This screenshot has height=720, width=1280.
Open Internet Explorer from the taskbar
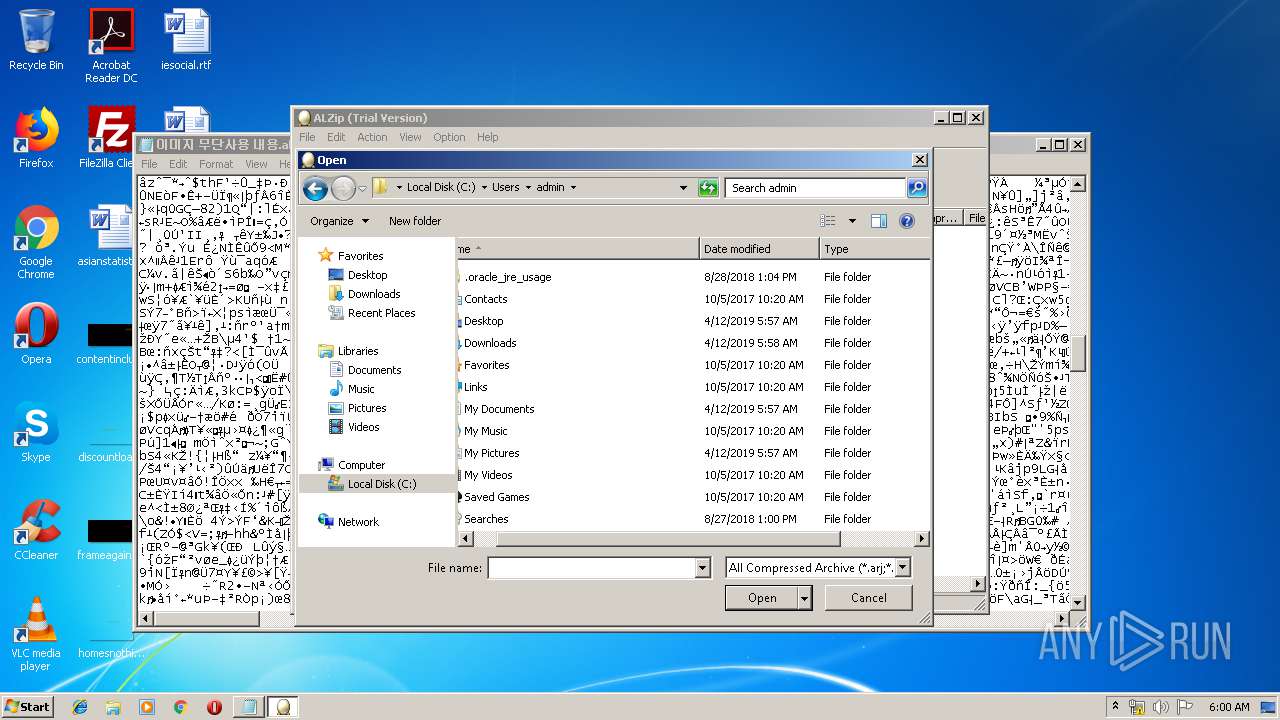coord(80,707)
